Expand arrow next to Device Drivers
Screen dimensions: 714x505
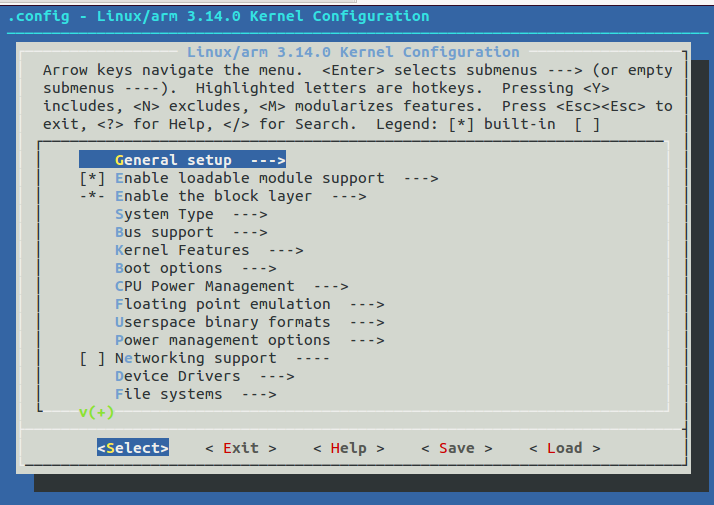[277, 377]
